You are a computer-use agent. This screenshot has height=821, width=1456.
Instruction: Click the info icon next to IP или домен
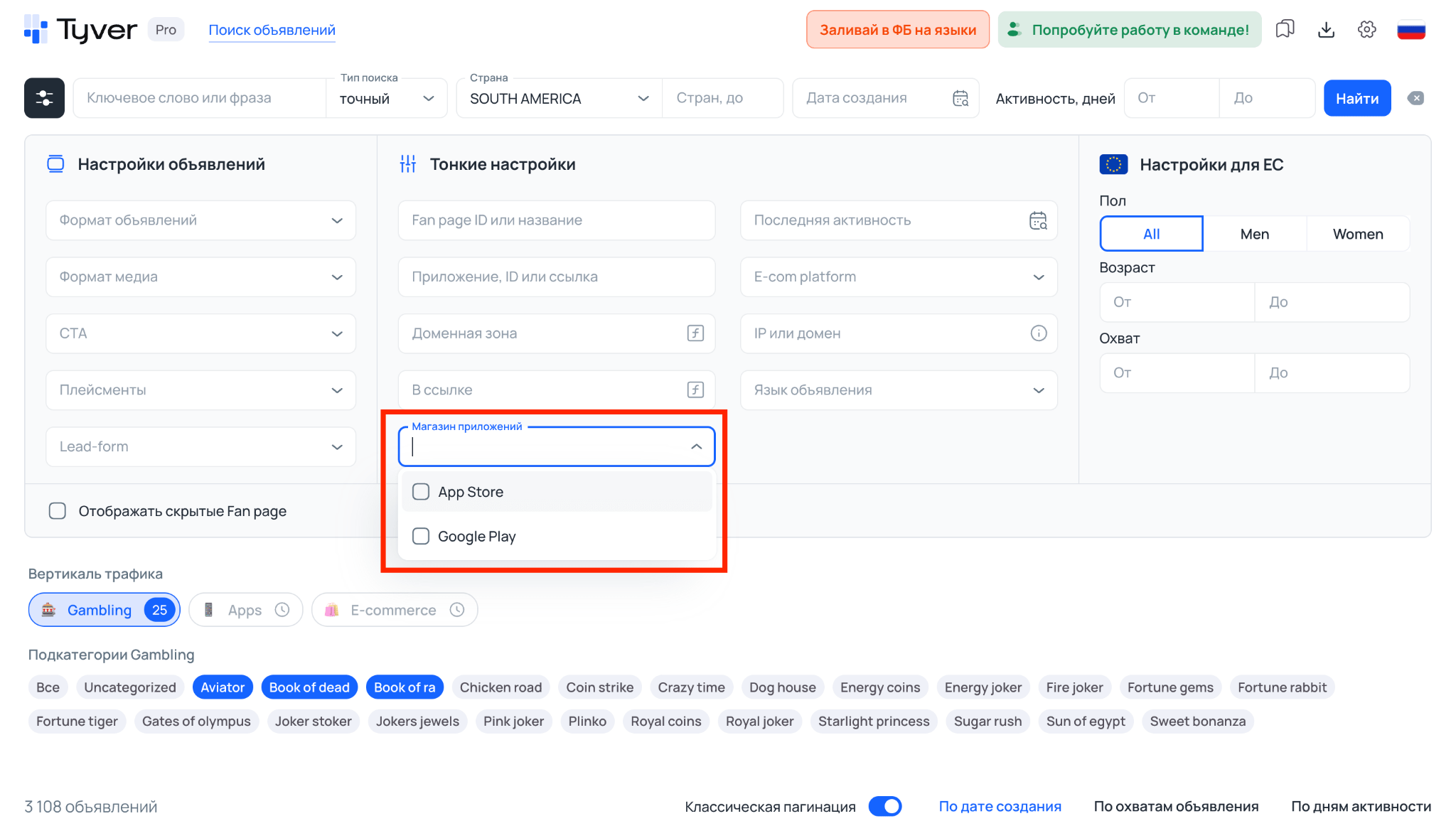click(x=1039, y=333)
